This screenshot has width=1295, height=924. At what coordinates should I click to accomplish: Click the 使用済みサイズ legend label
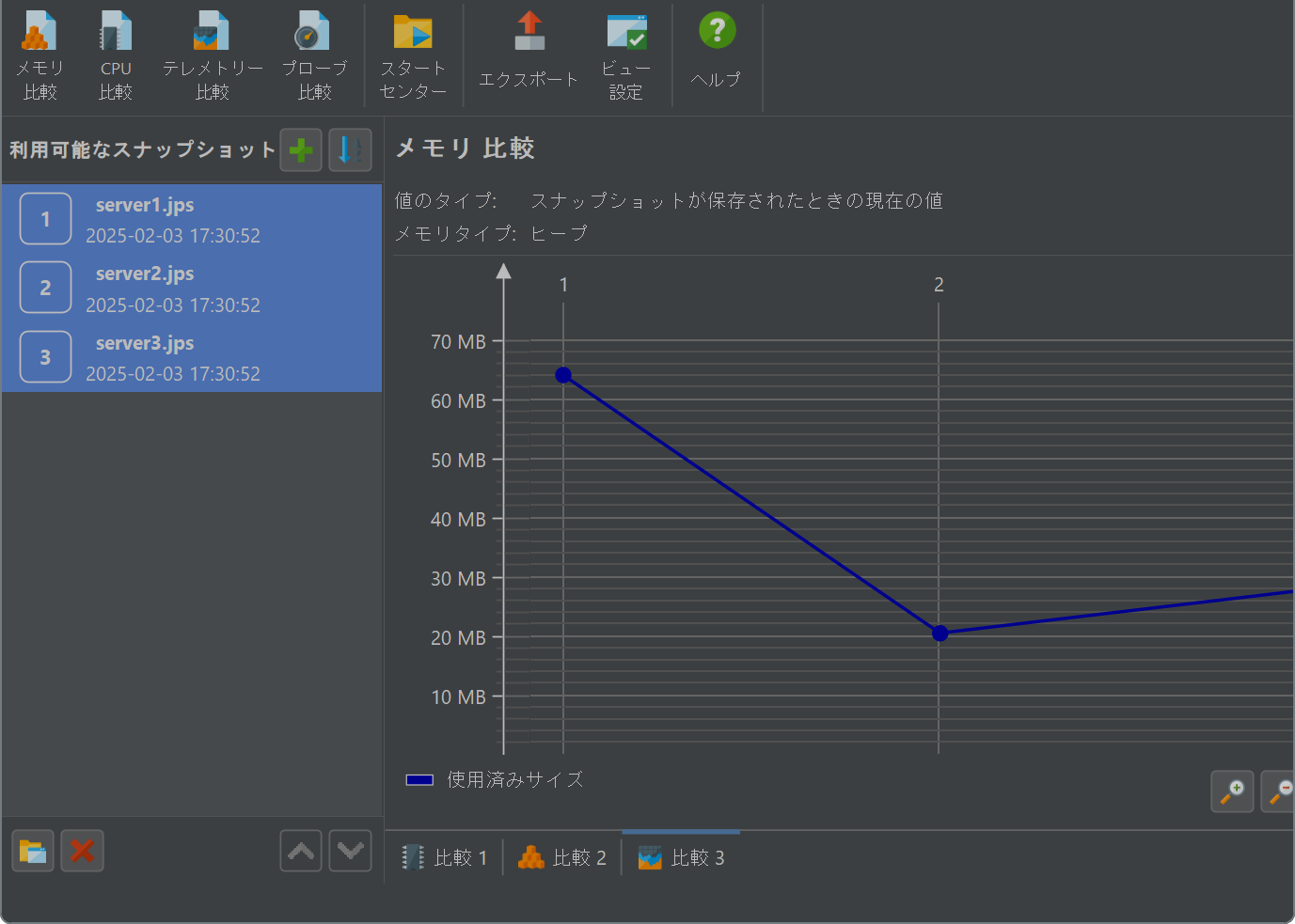[x=515, y=780]
